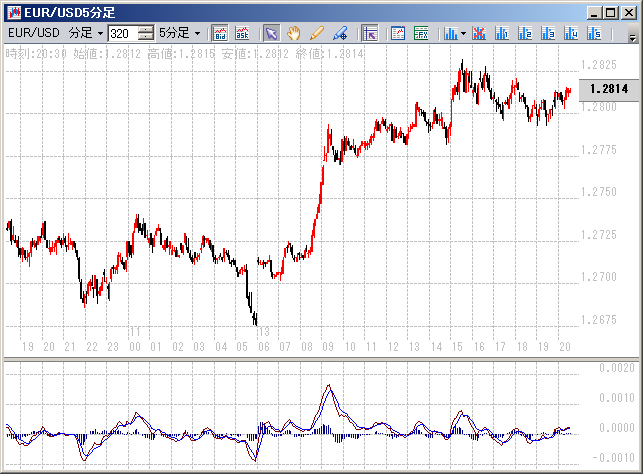The height and width of the screenshot is (474, 643).
Task: Select indicator preset 3 icon
Action: [x=548, y=33]
